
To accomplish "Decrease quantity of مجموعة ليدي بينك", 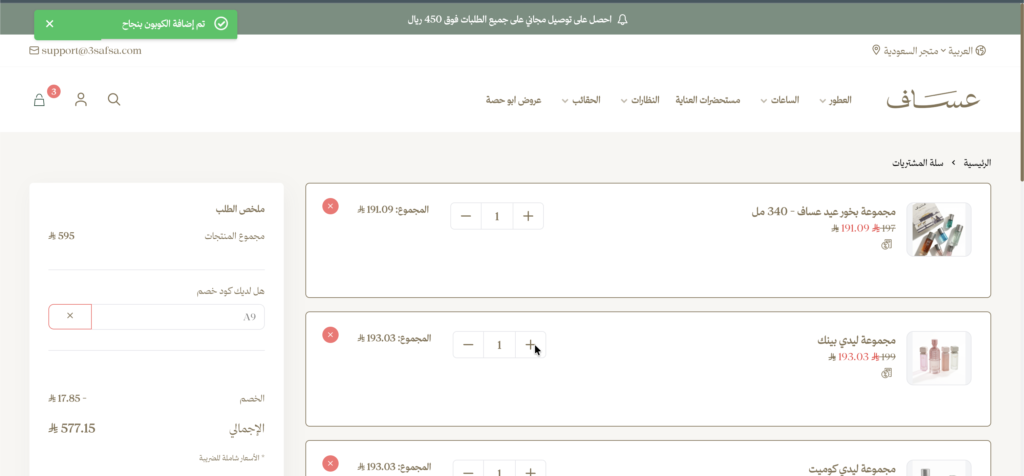I will point(468,345).
